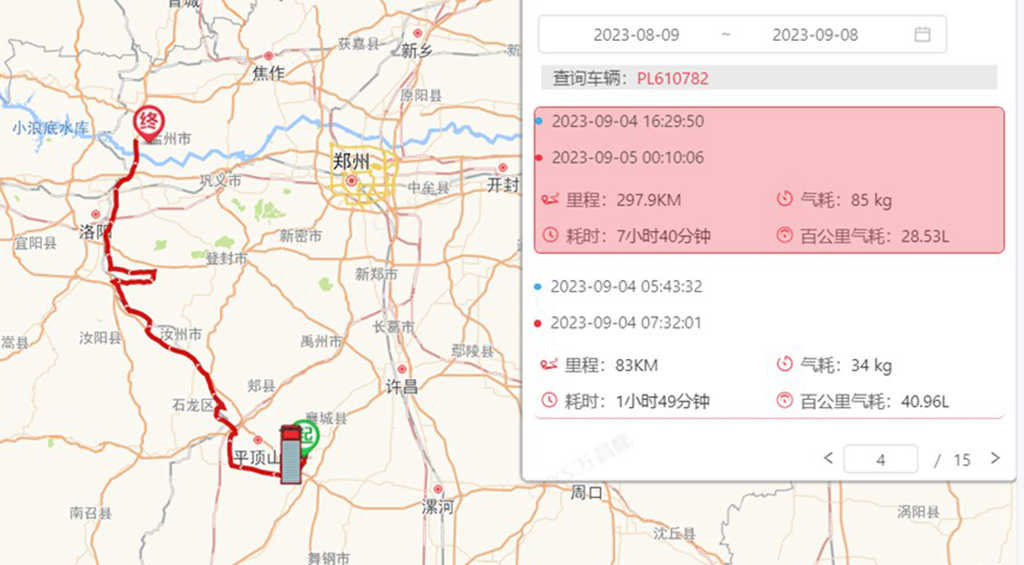Select trip starting 2023-09-04 16:29:50
Viewport: 1024px width, 565px height.
pyautogui.click(x=627, y=121)
